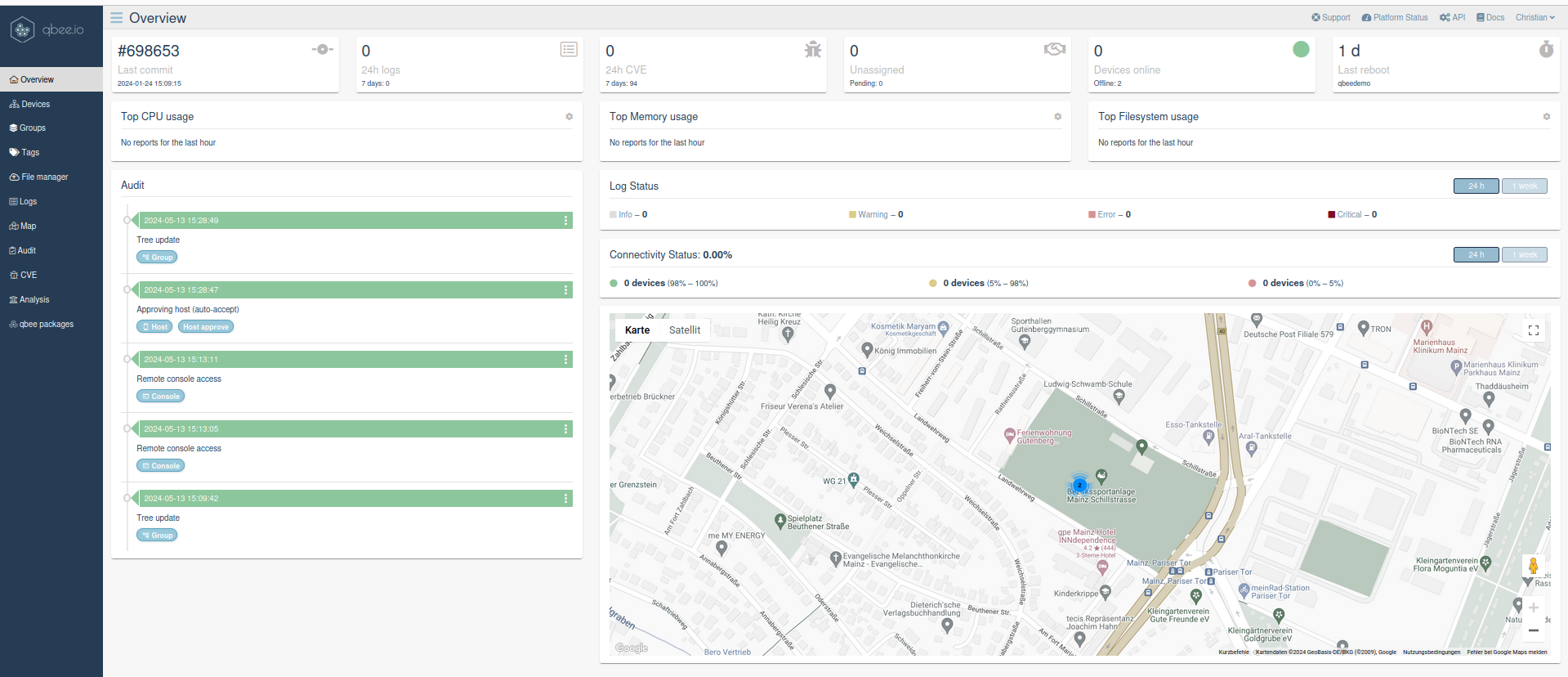This screenshot has width=1568, height=677.
Task: Click the handshake icon on Unassigned card
Action: point(1055,49)
